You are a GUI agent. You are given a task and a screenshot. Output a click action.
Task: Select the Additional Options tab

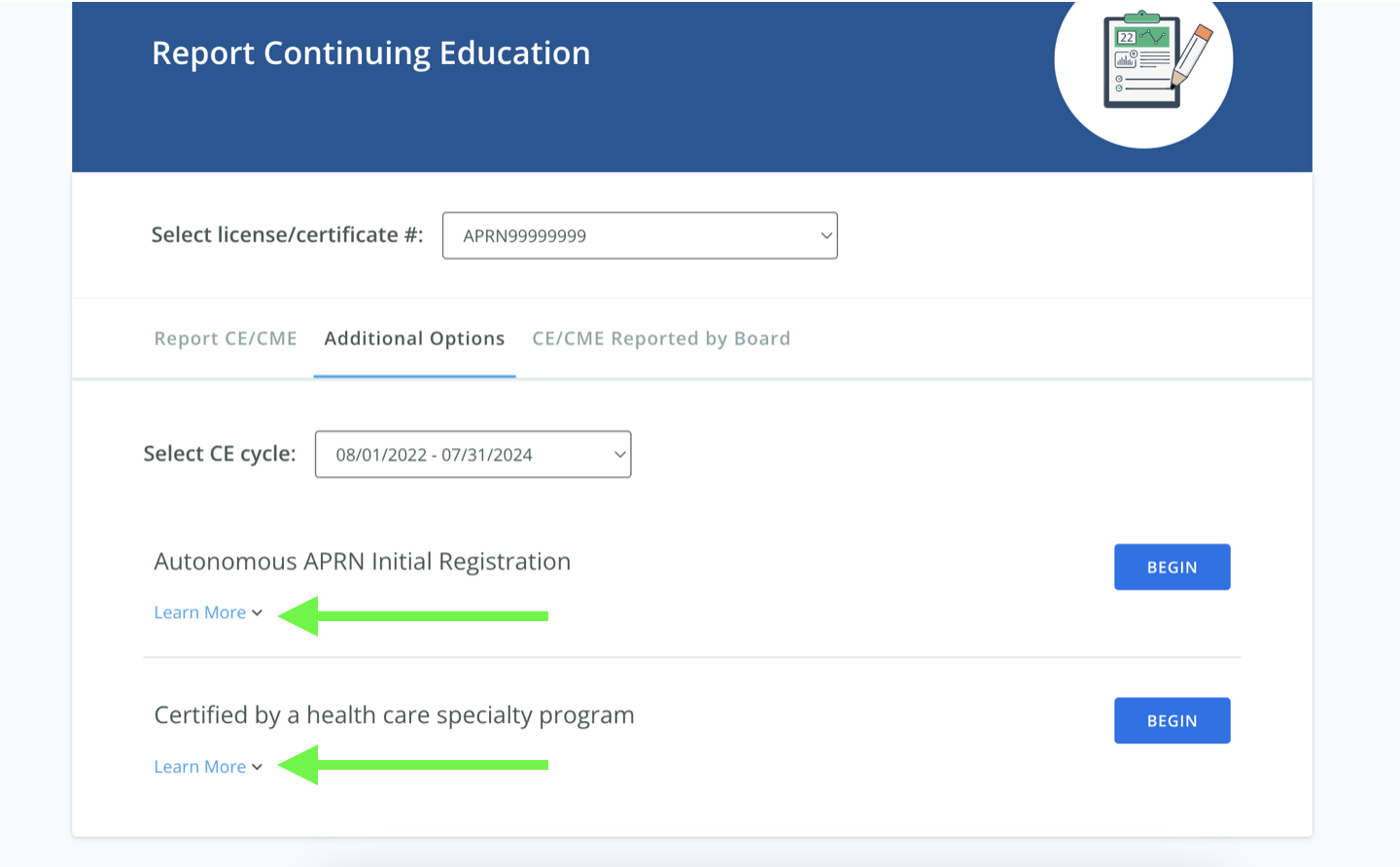tap(414, 339)
